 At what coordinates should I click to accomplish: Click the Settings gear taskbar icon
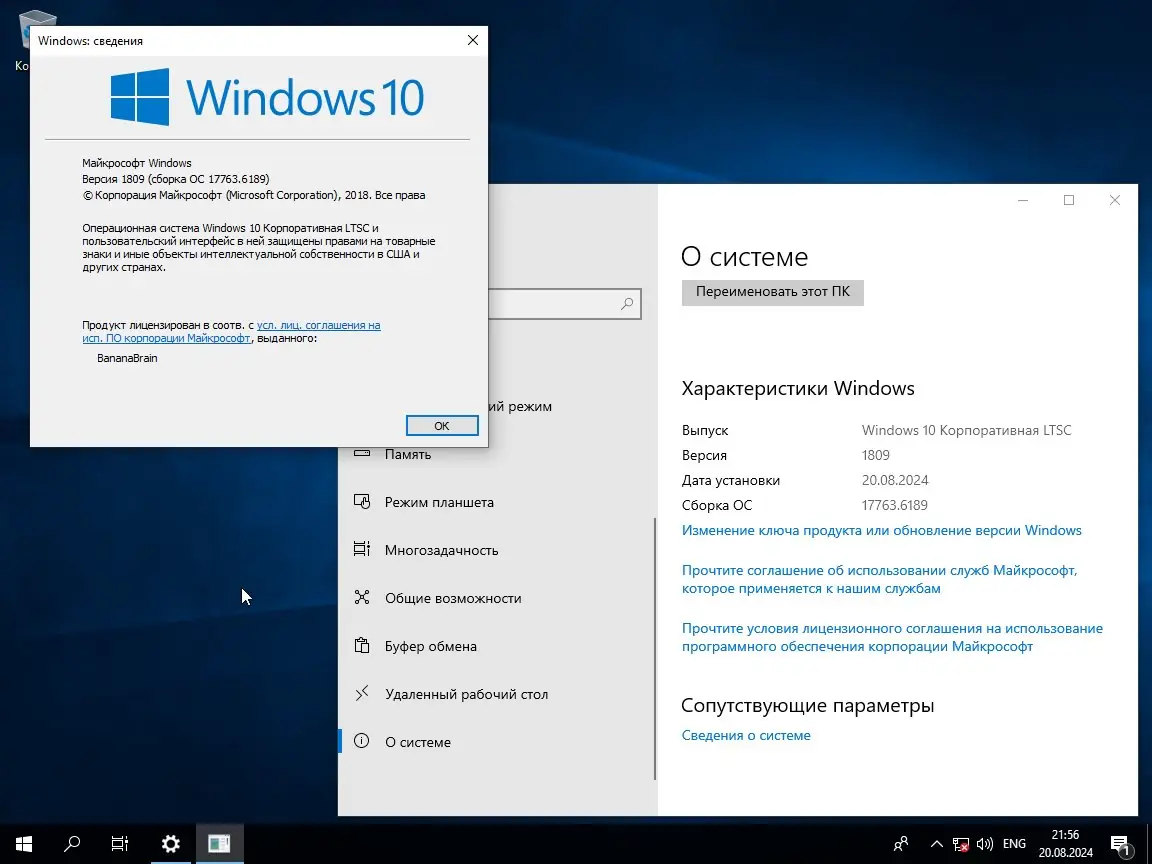tap(171, 843)
